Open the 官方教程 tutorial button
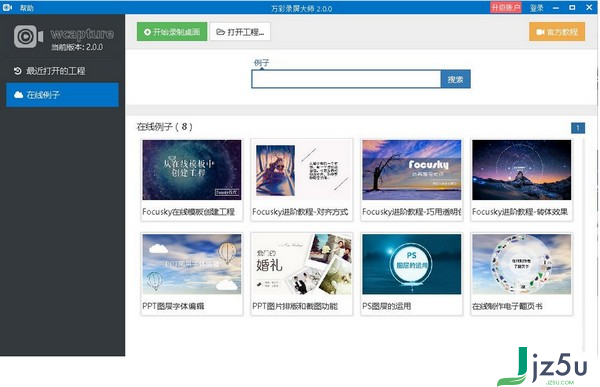The height and width of the screenshot is (387, 600). [557, 32]
